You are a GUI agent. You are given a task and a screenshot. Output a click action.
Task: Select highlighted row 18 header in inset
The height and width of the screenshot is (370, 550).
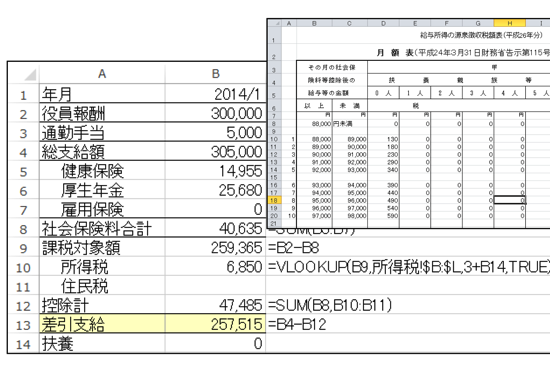tap(274, 200)
